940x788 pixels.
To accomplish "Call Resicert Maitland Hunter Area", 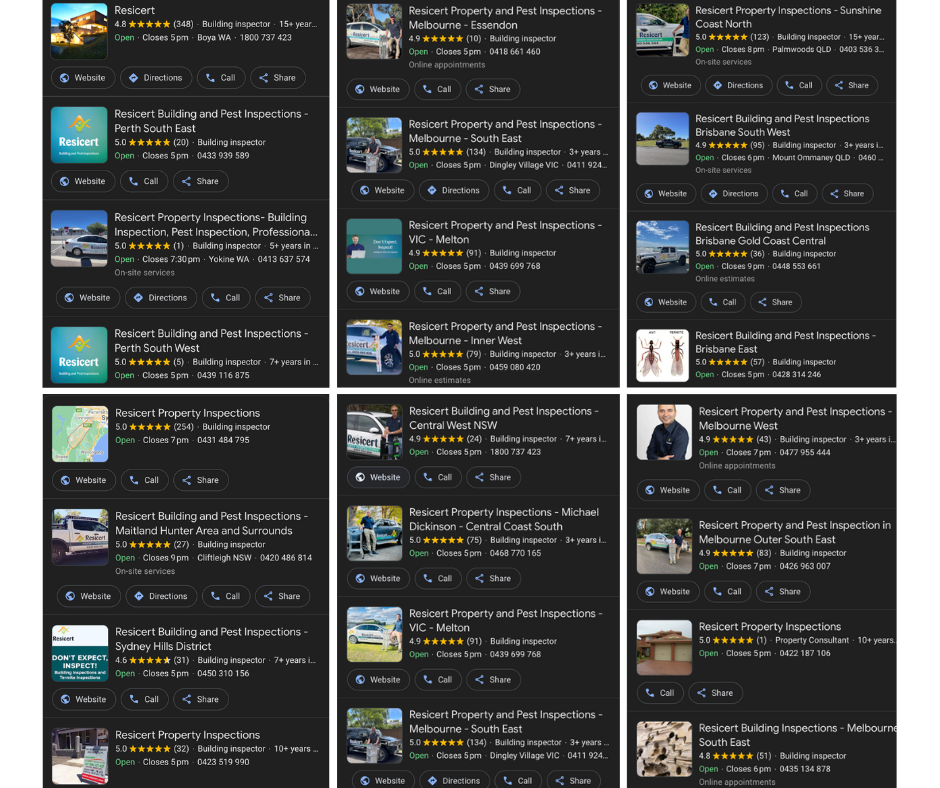I will pos(225,596).
